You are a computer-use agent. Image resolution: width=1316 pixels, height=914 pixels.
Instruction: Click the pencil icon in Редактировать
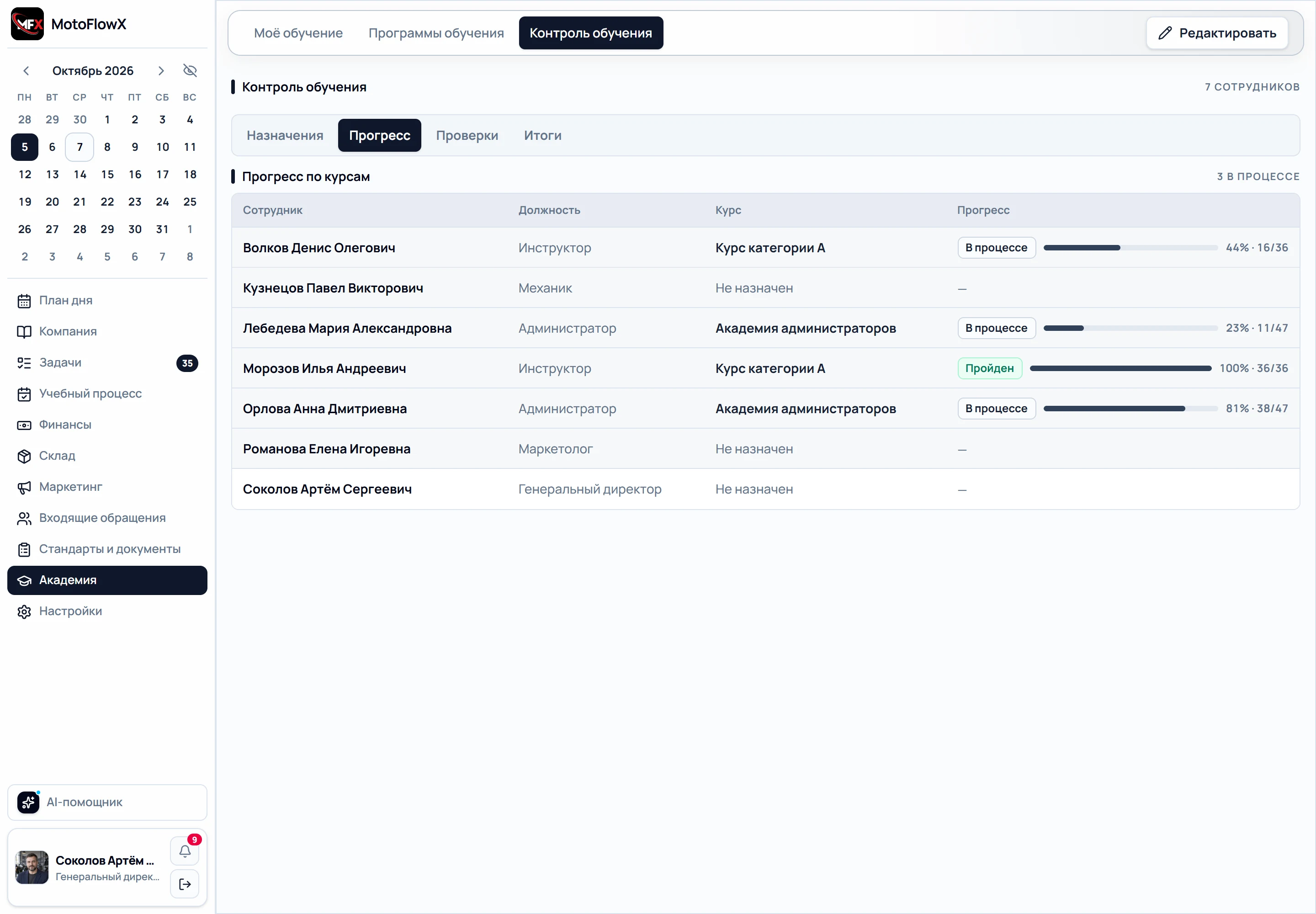pos(1165,33)
